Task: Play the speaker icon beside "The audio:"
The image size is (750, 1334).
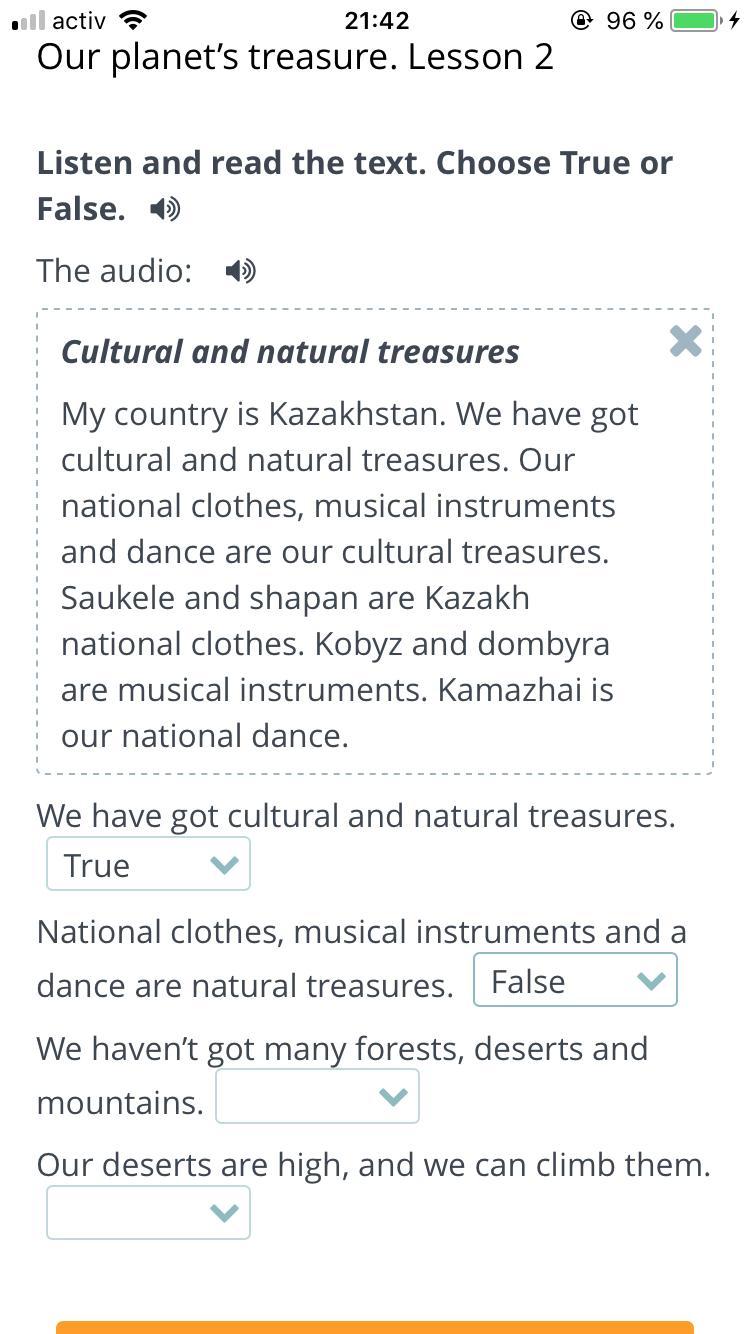Action: coord(240,271)
